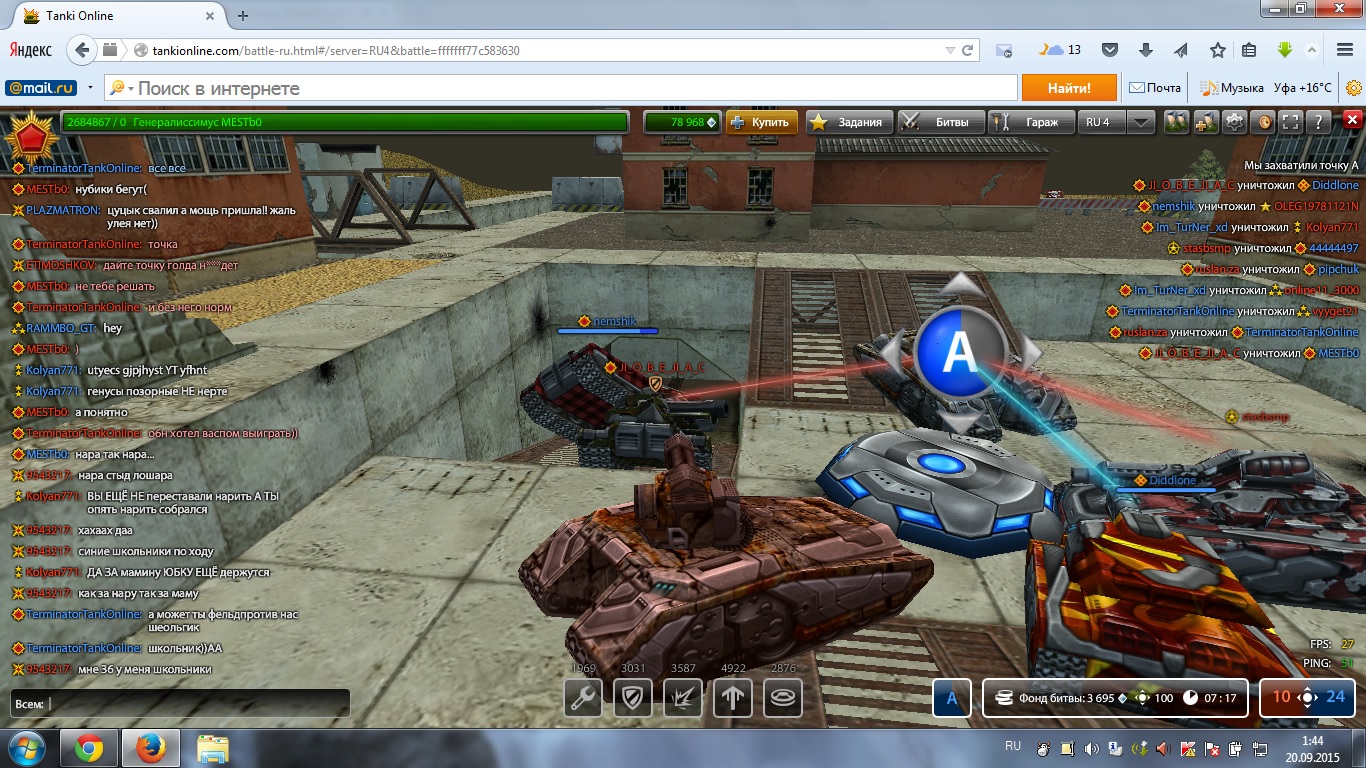Go back with the browser back arrow
The width and height of the screenshot is (1366, 768).
(82, 50)
